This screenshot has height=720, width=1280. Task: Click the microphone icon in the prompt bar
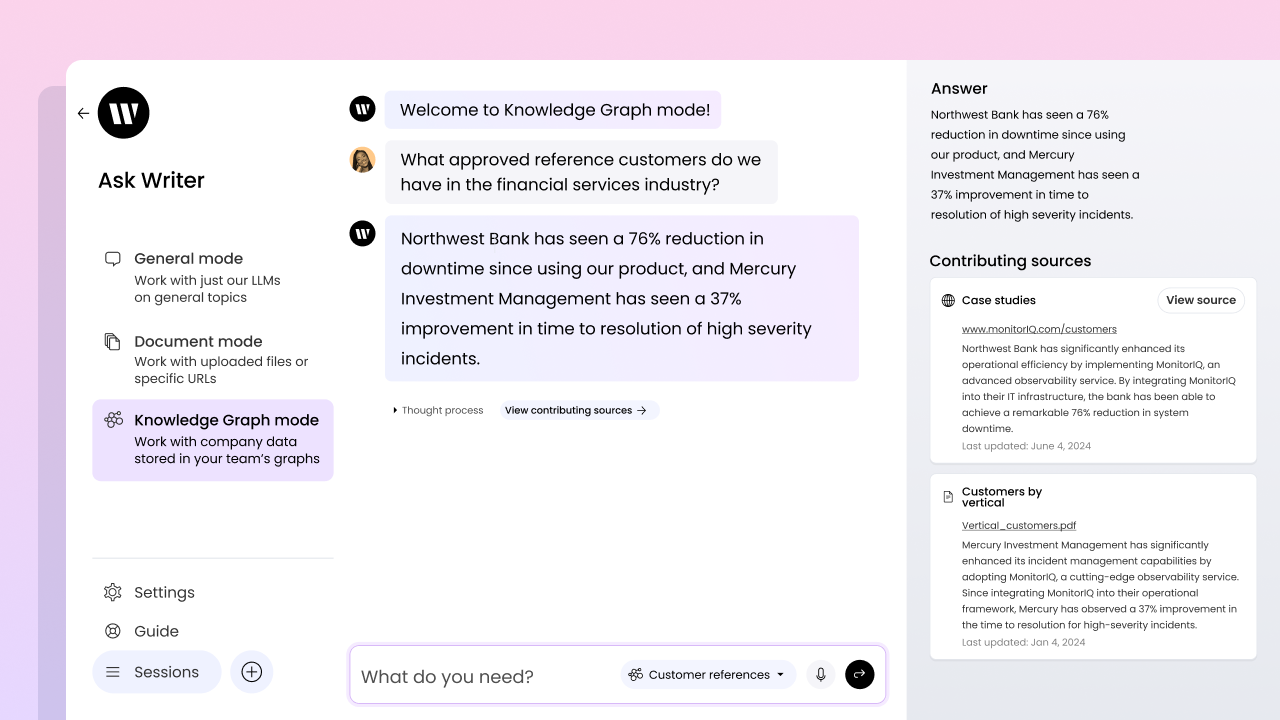point(820,675)
